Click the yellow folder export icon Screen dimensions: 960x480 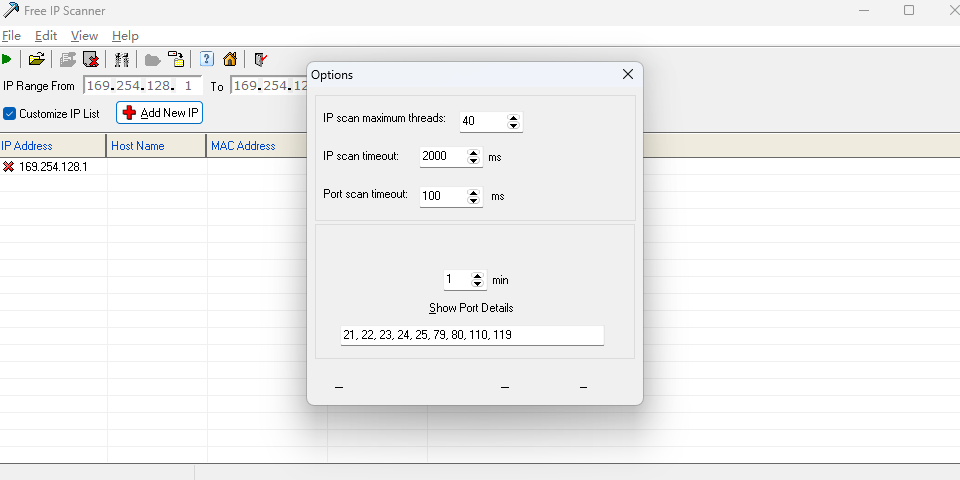[176, 59]
